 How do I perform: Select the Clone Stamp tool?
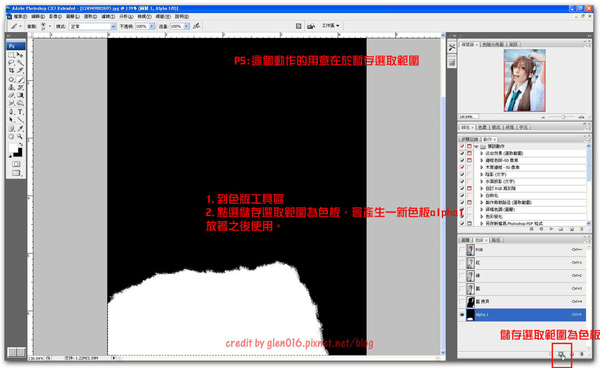[11, 87]
